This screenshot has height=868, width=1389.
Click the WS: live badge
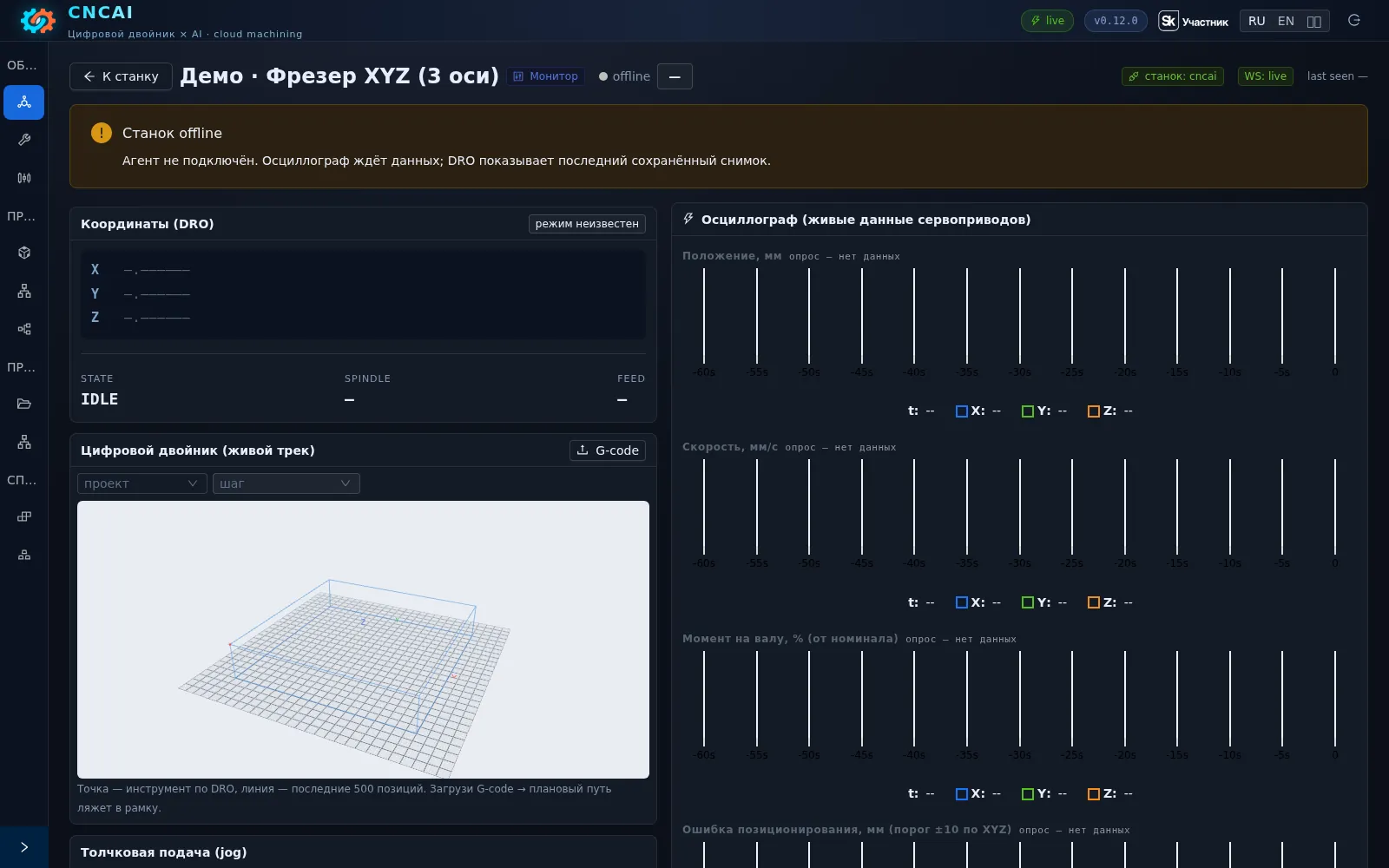(1265, 76)
